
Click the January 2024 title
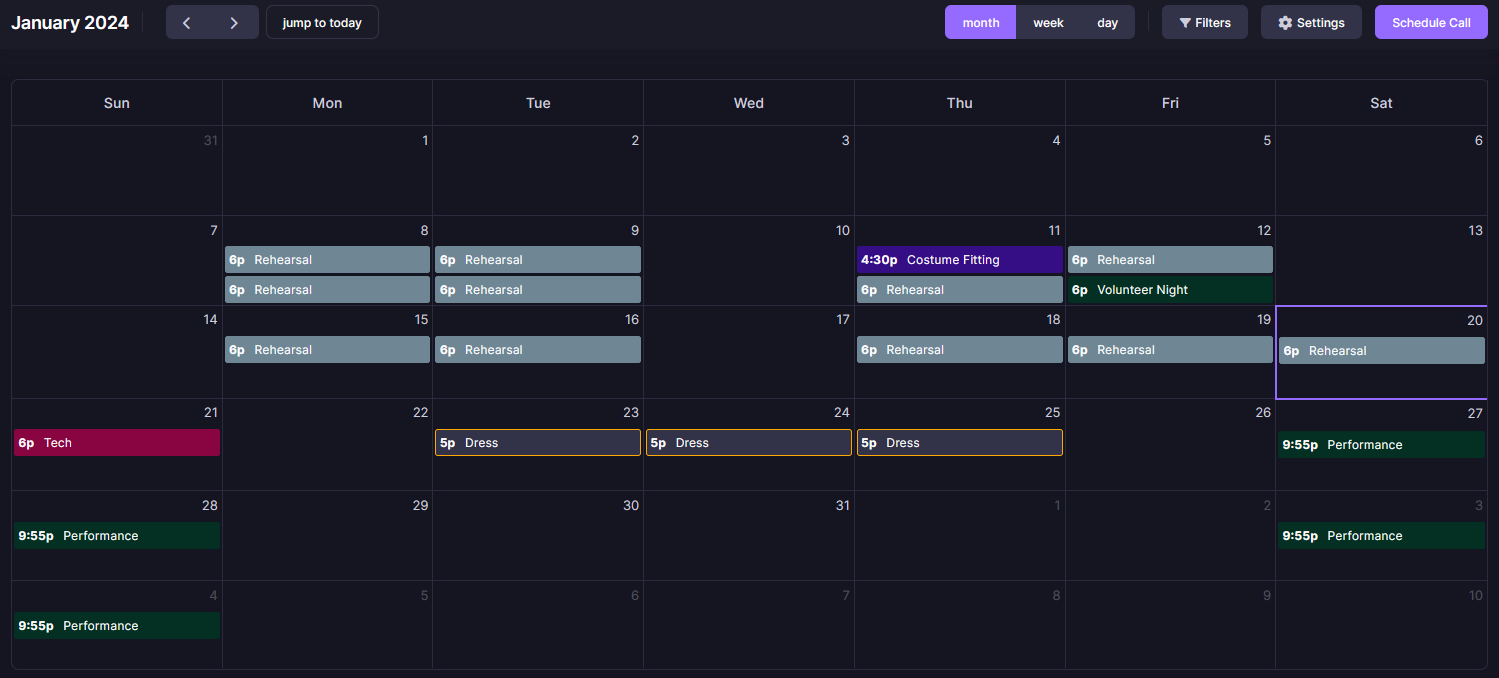(x=70, y=22)
